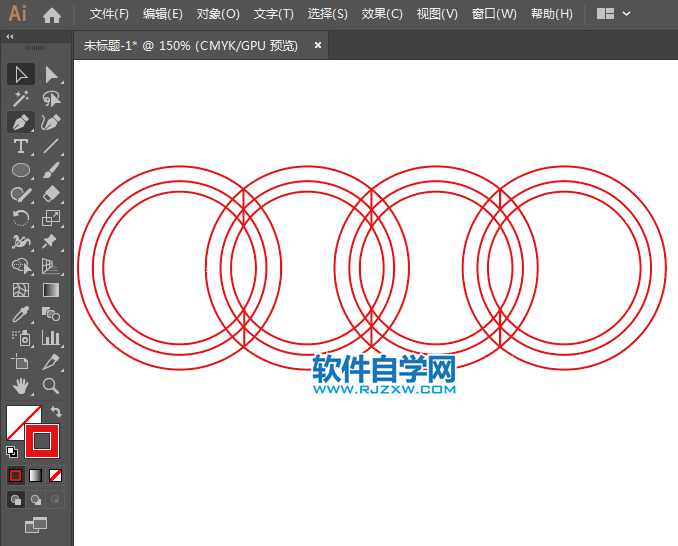Expand arrange documents dropdown arrow
678x546 pixels.
(x=627, y=14)
